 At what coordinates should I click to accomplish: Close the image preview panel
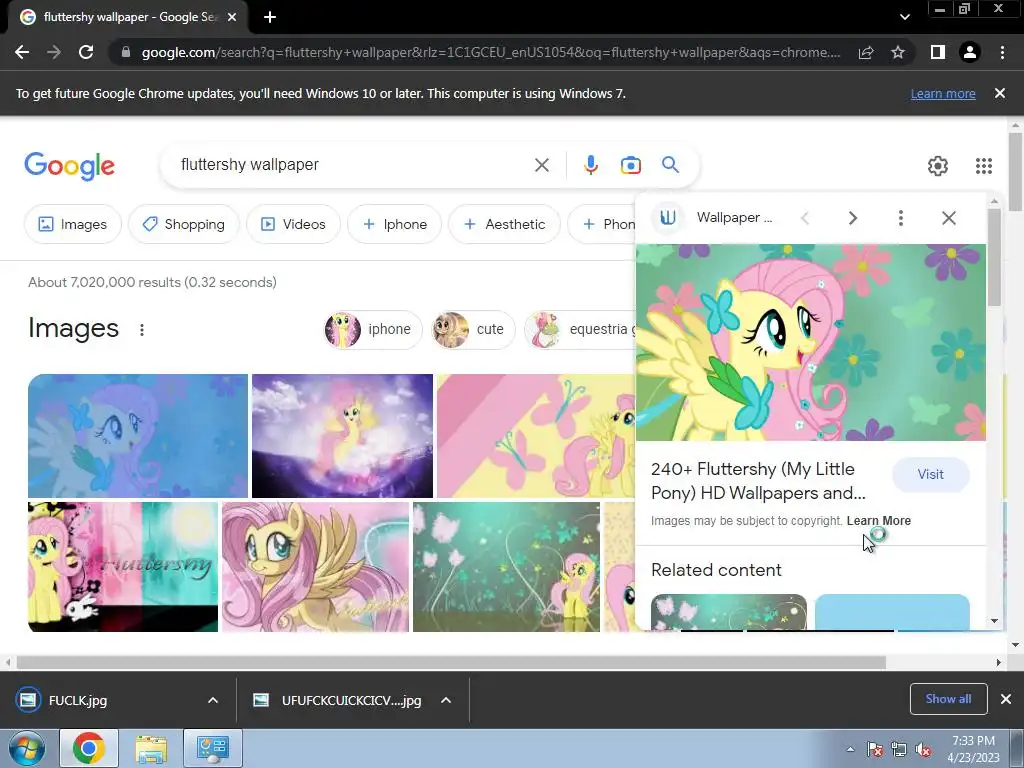[949, 217]
